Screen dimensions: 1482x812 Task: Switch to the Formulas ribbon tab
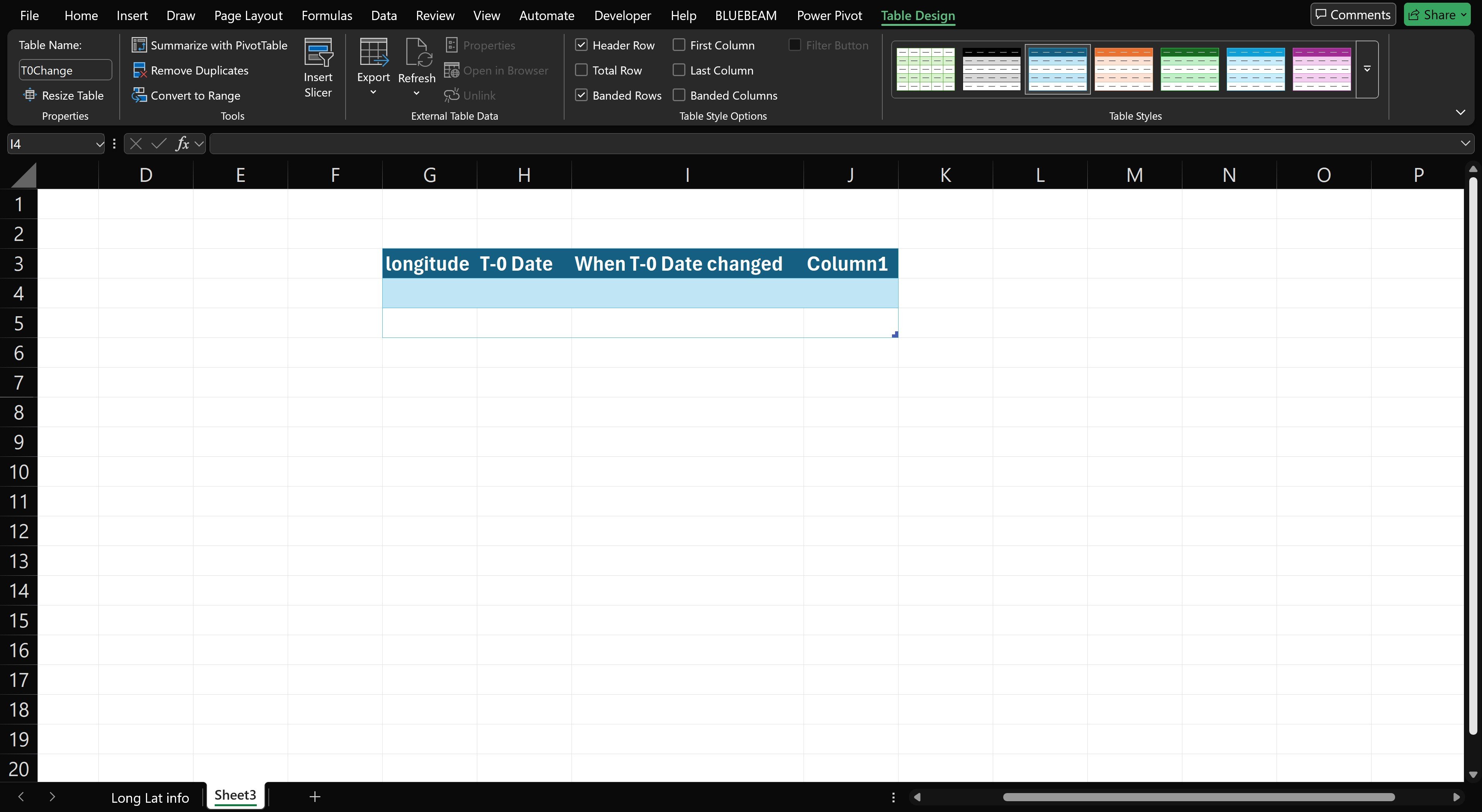327,15
